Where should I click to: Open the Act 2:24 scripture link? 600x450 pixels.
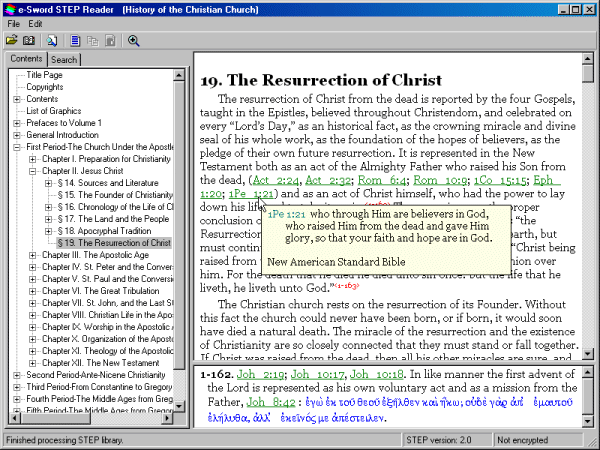(275, 180)
